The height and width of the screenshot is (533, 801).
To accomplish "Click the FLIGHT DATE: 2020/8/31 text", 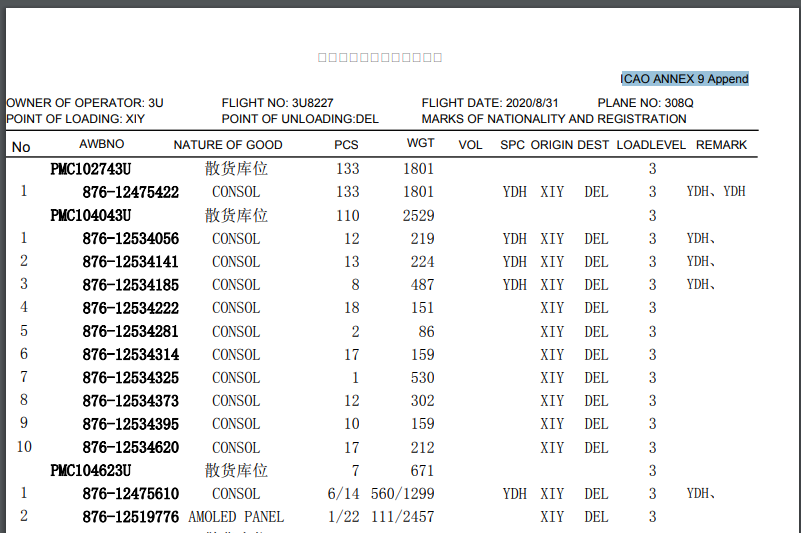I will (x=490, y=103).
